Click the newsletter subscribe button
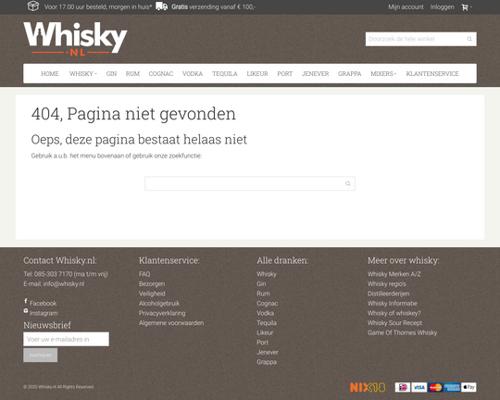This screenshot has width=500, height=400. click(x=40, y=355)
